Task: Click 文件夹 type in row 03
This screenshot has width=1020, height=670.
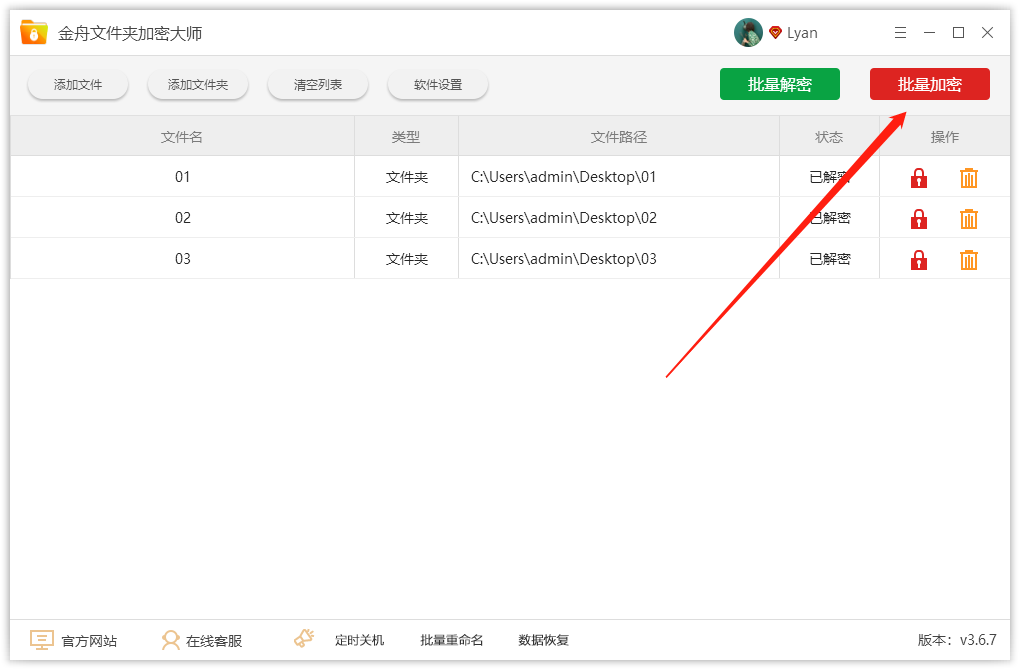Action: [407, 259]
